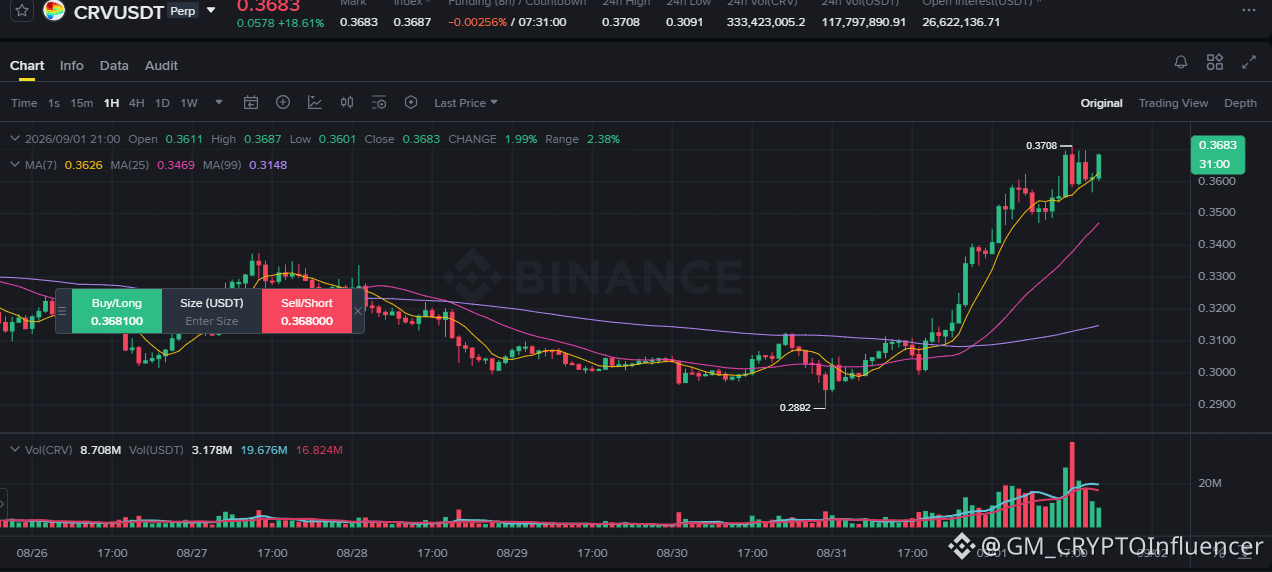
Task: Open the go-to-date calendar icon
Action: pos(251,102)
